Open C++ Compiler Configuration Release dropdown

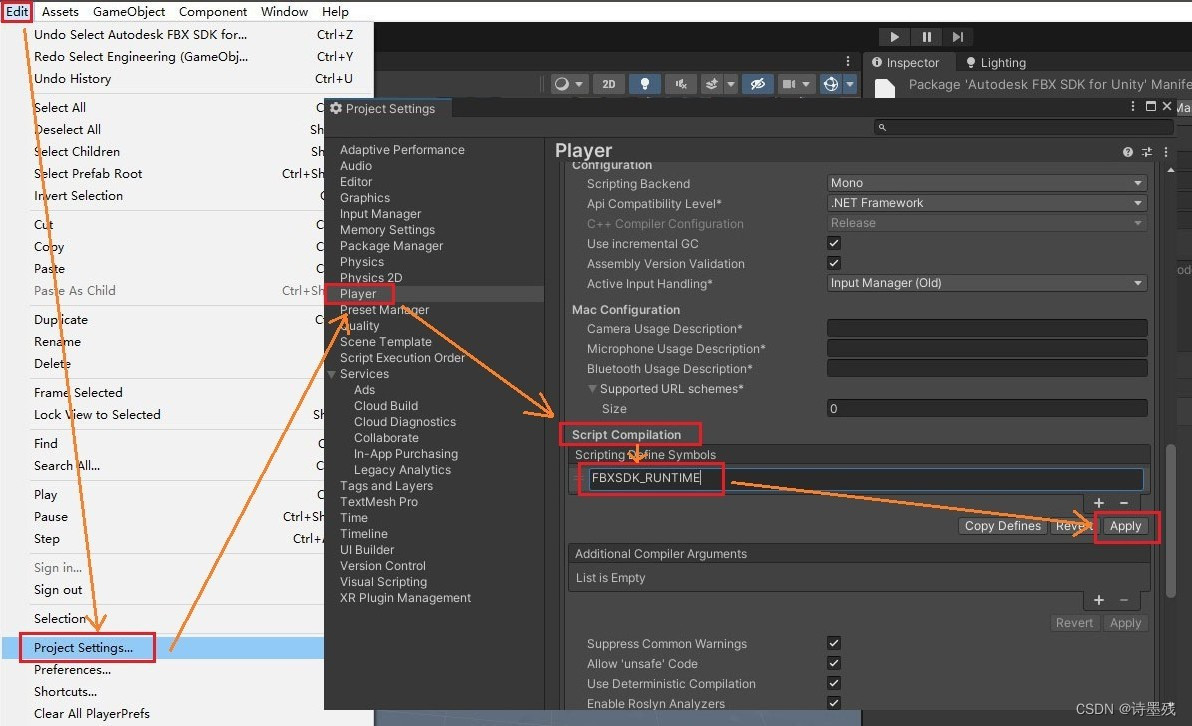(987, 223)
